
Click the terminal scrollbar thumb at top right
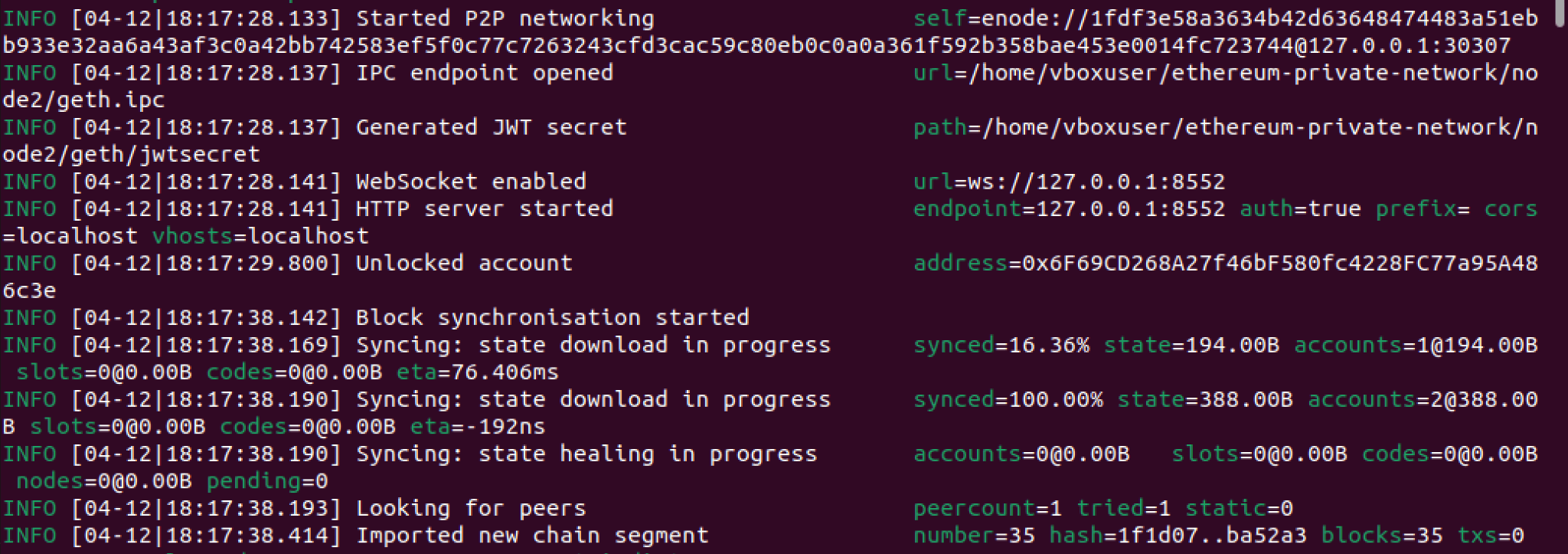click(x=1560, y=14)
